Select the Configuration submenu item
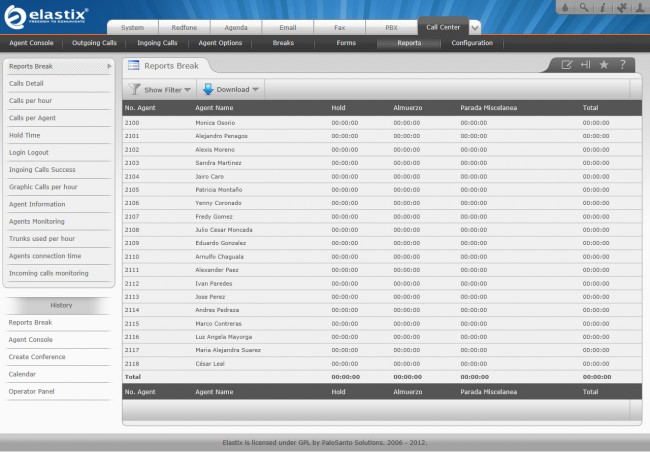The height and width of the screenshot is (452, 650). coord(471,43)
